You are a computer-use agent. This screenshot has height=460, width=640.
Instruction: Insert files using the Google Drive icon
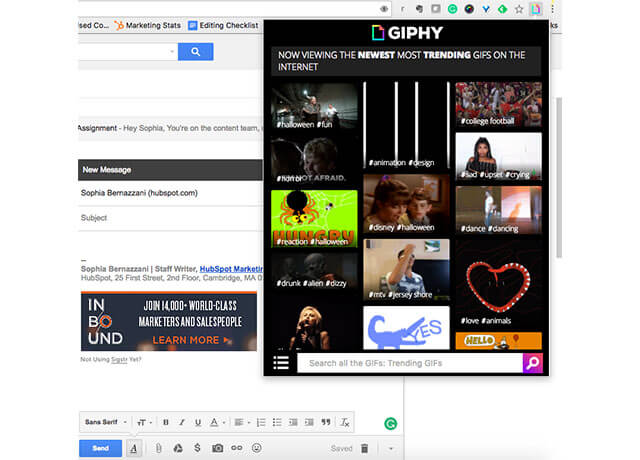click(x=177, y=448)
